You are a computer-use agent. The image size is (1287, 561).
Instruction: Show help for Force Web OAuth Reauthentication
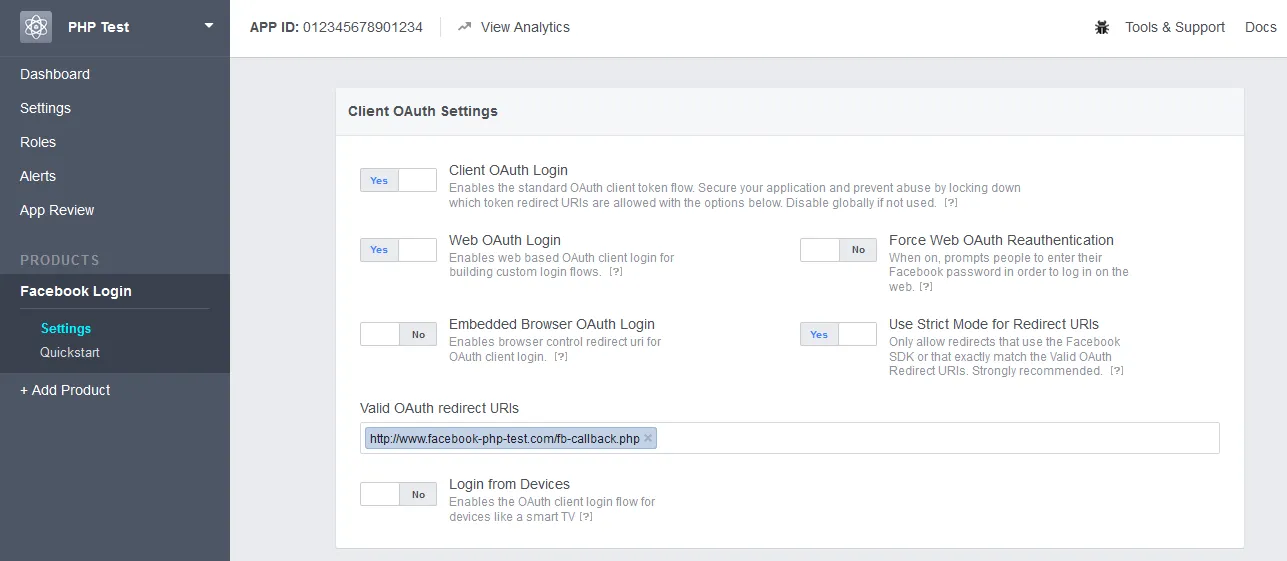pyautogui.click(x=926, y=287)
